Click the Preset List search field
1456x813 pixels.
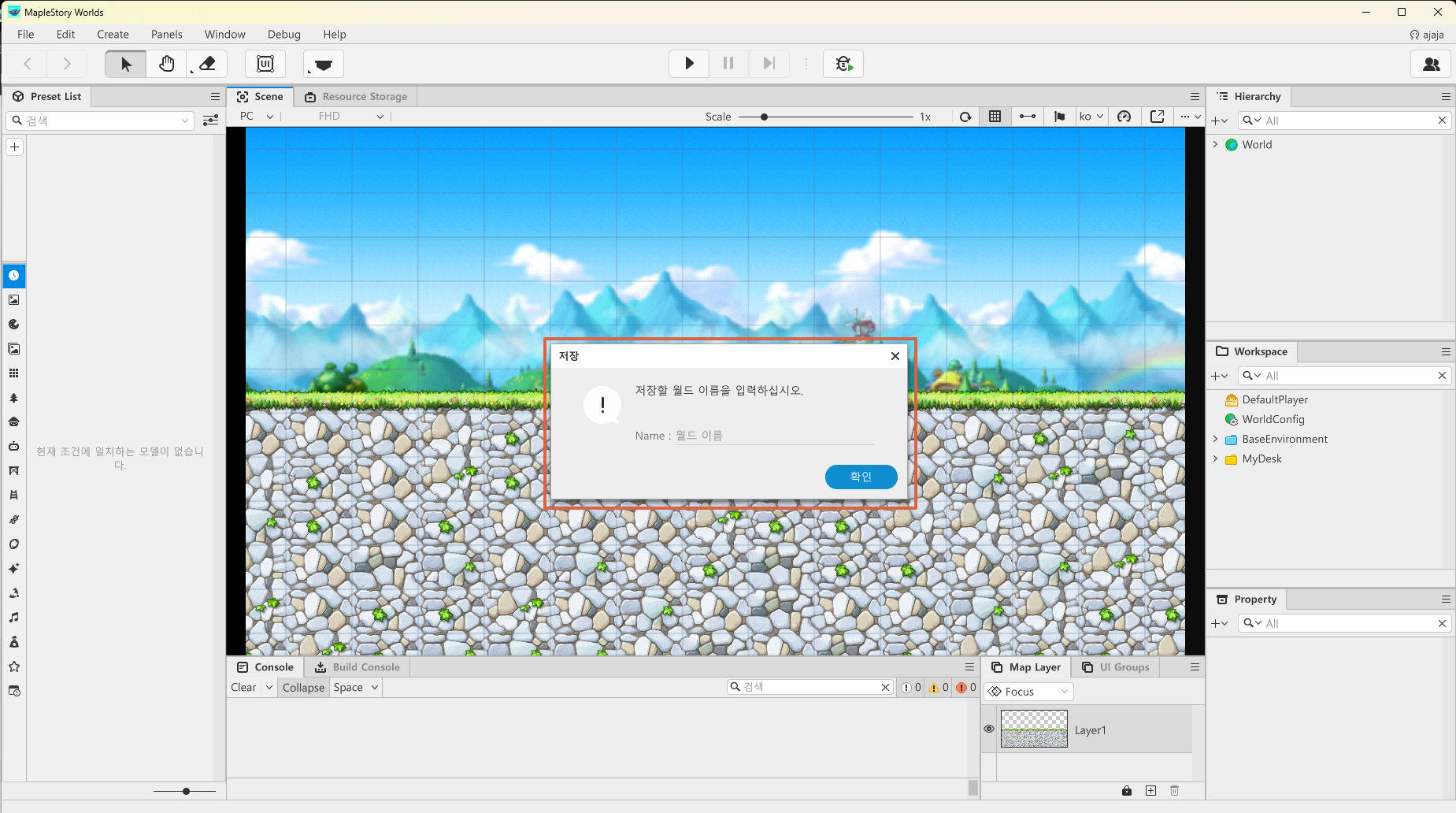(100, 121)
